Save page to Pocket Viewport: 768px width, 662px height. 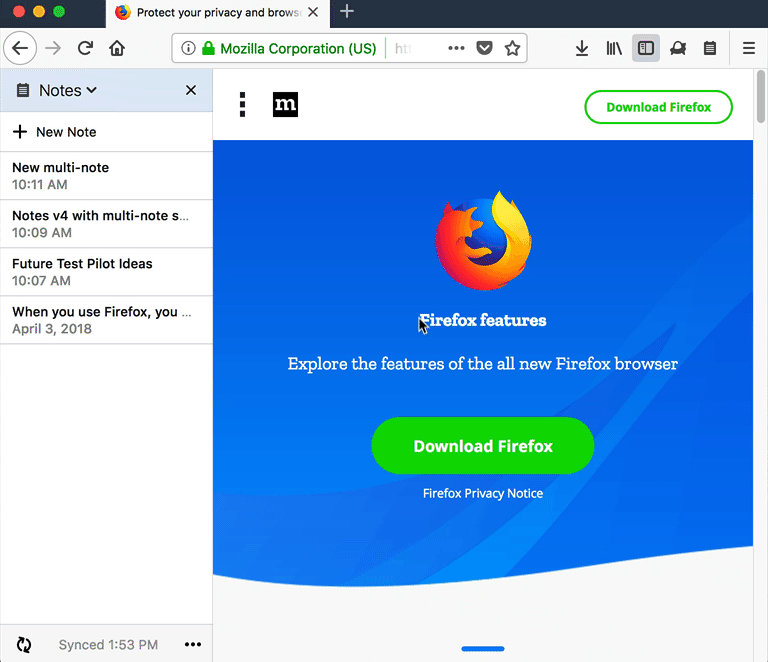[484, 48]
